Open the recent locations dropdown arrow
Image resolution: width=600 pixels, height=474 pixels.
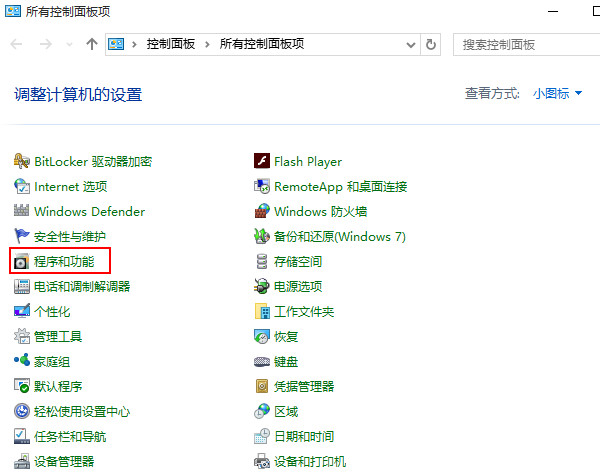pos(69,45)
